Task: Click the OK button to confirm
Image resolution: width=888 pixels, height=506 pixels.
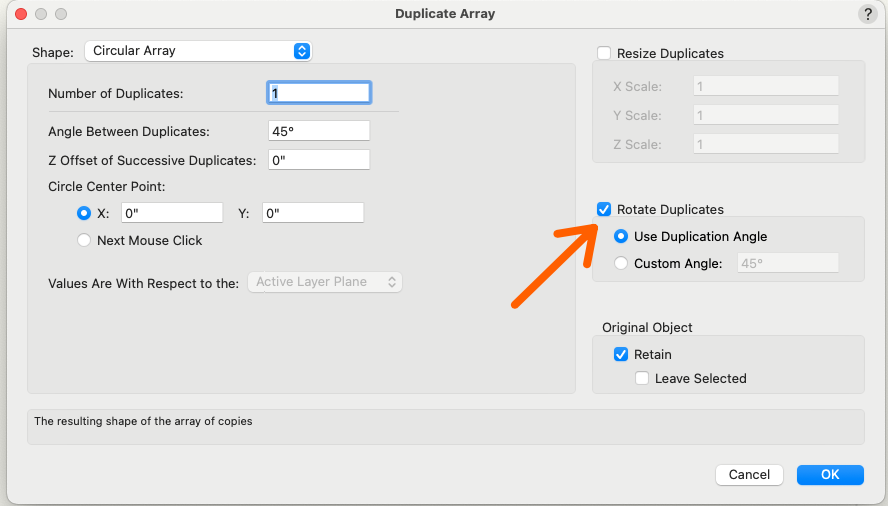Action: pos(830,474)
